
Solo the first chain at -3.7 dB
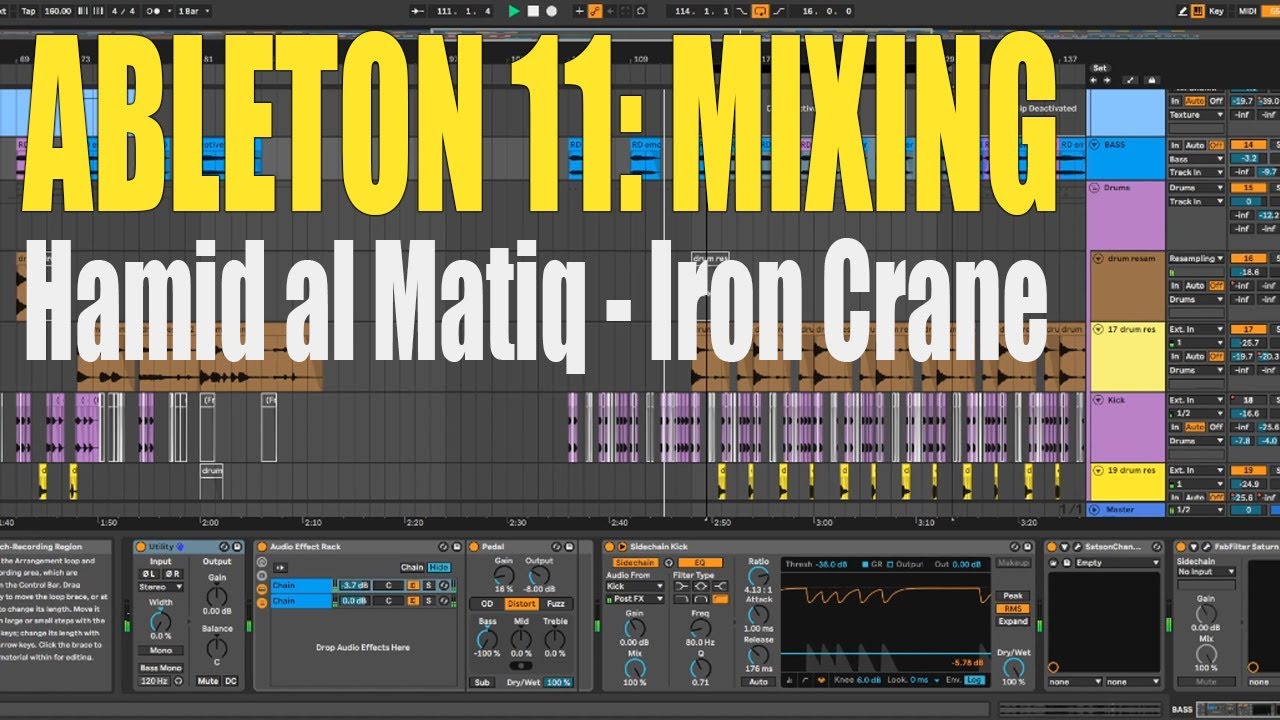[x=429, y=585]
